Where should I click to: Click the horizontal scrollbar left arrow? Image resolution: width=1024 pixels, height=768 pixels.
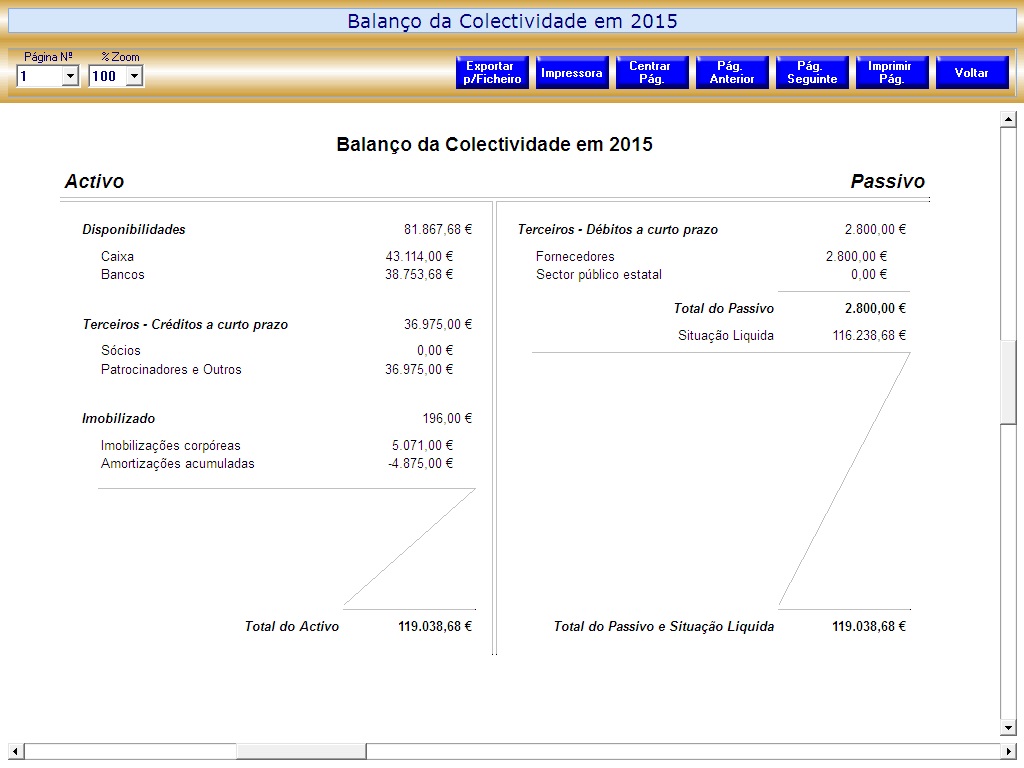[x=14, y=751]
